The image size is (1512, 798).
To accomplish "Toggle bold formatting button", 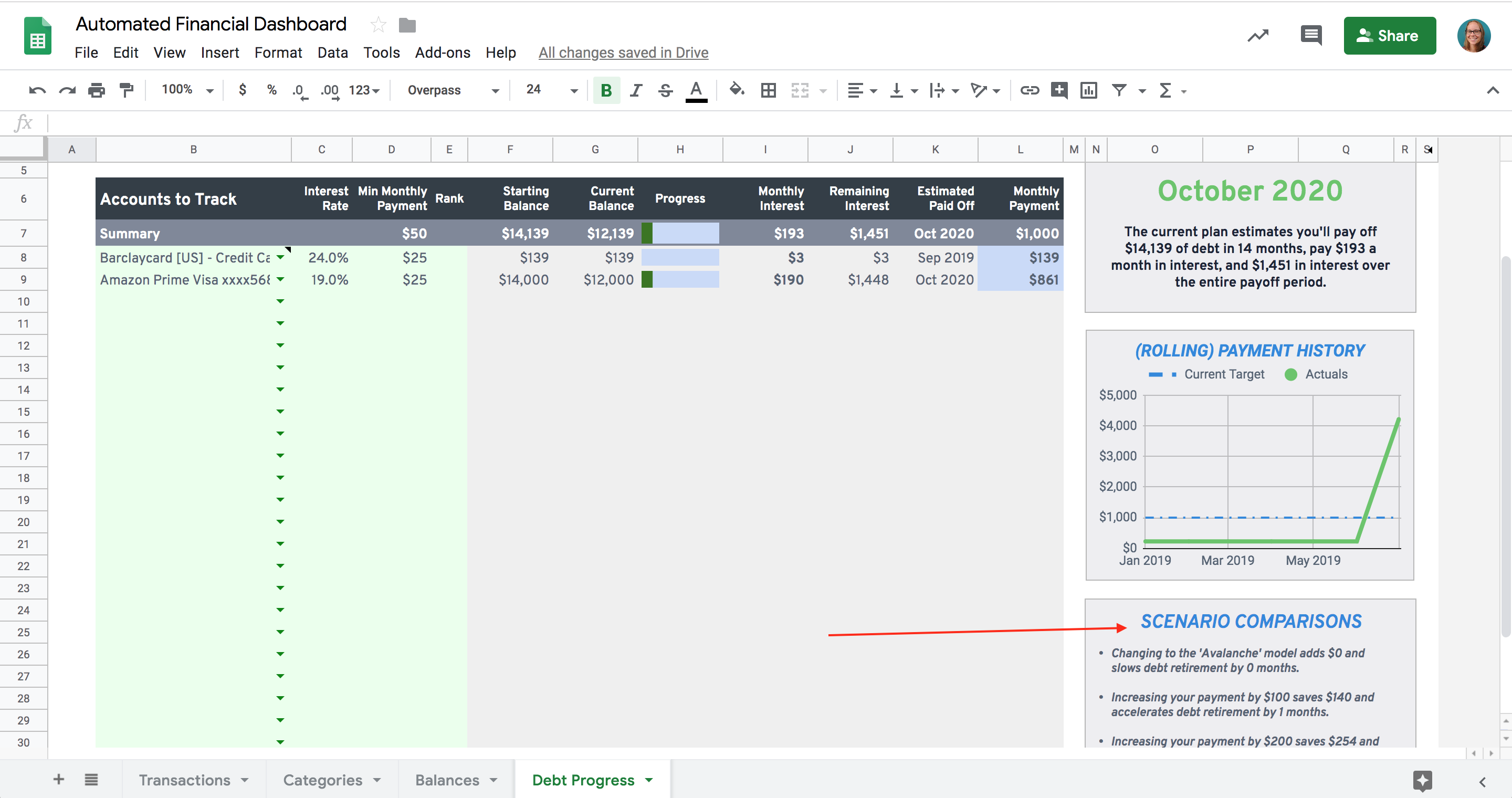I will click(x=606, y=90).
